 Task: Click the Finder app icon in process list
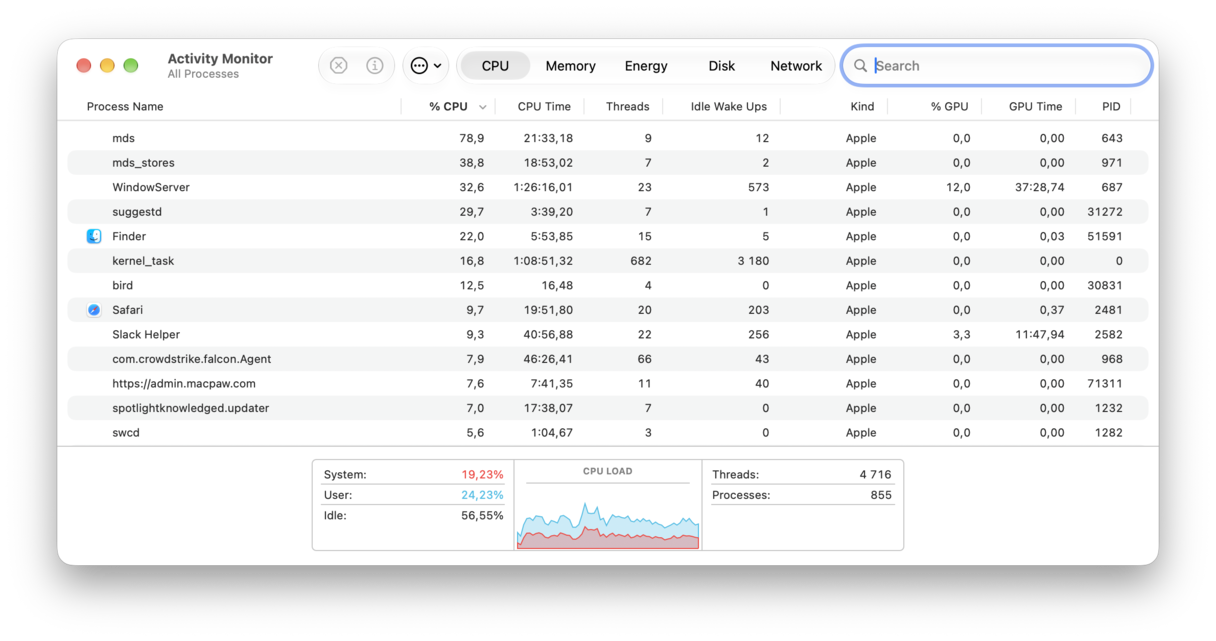[x=94, y=237]
